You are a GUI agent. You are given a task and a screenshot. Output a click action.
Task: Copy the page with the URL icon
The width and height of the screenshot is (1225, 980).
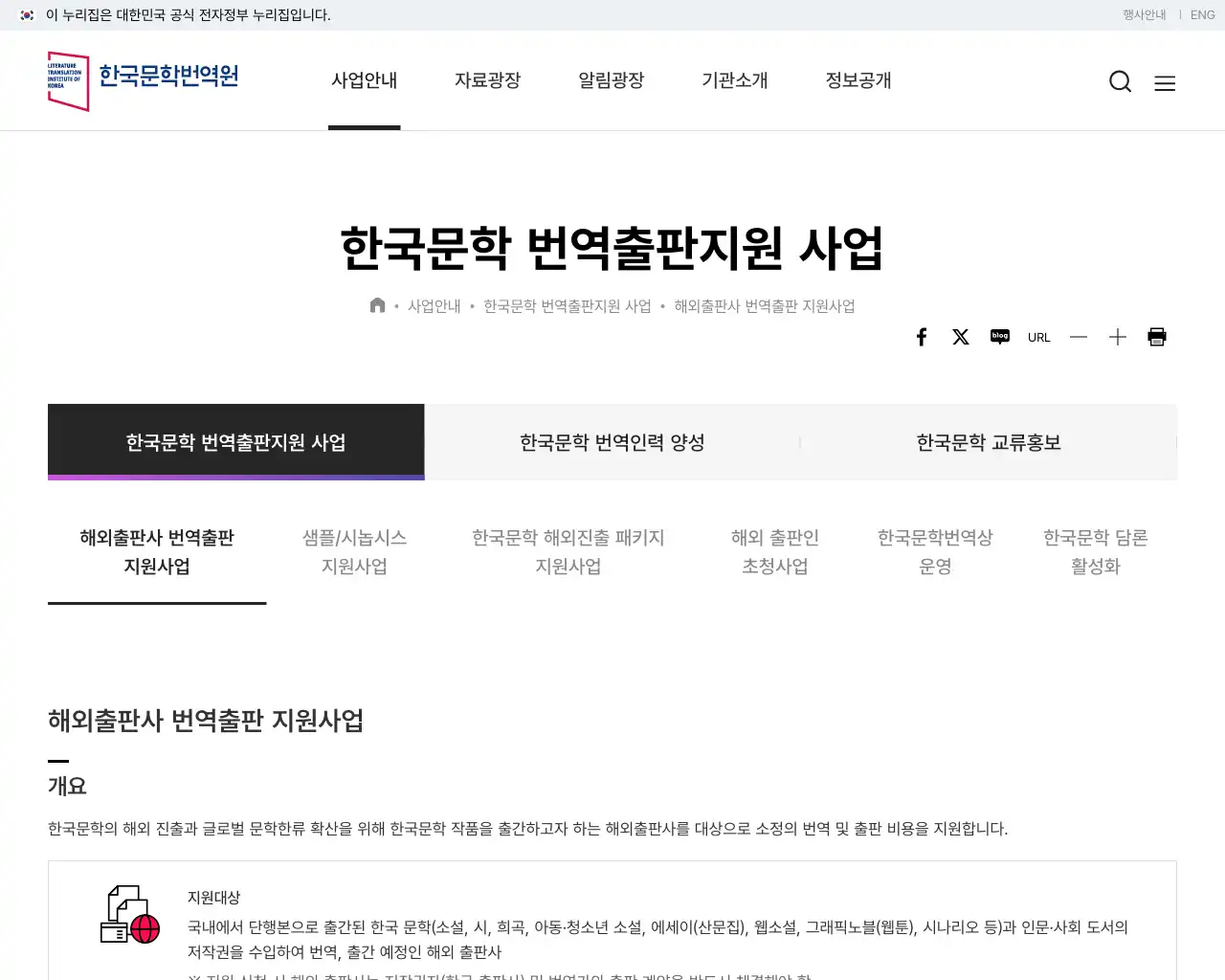(1038, 336)
